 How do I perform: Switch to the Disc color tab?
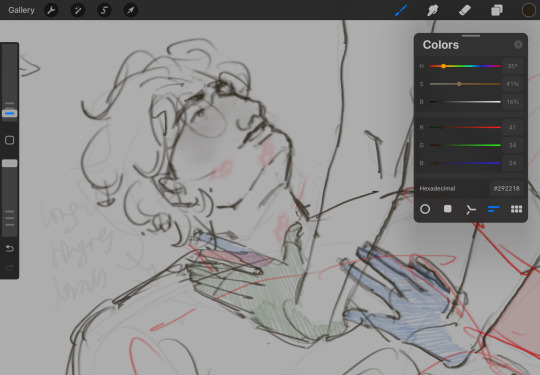(x=425, y=209)
